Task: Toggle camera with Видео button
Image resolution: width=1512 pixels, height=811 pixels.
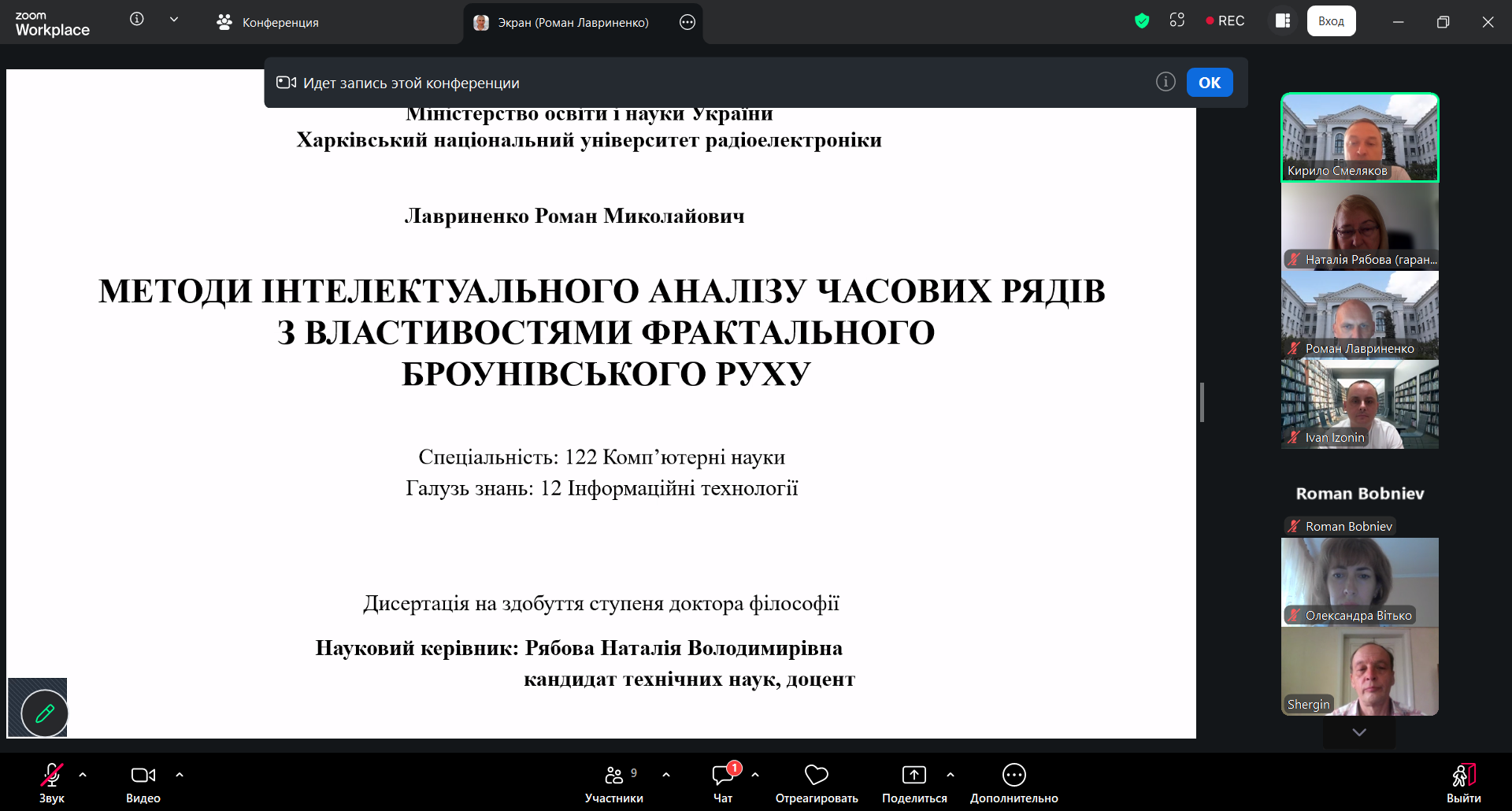Action: (x=143, y=783)
